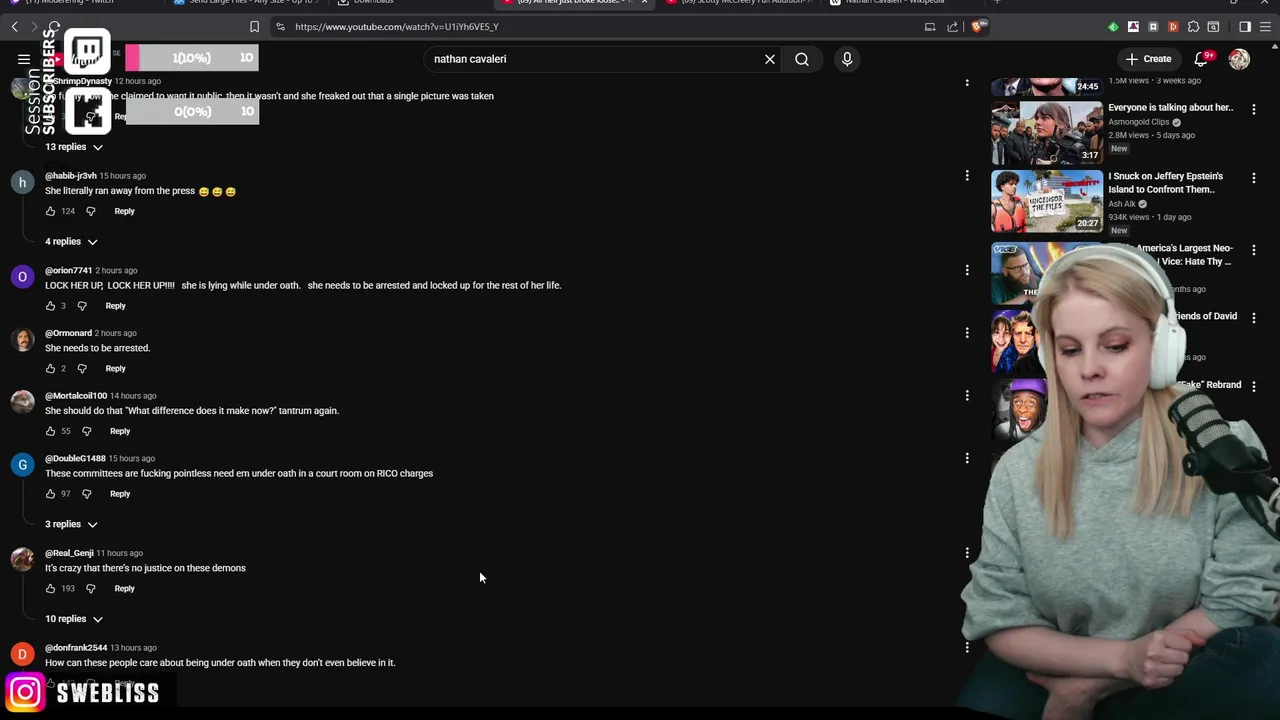
Task: Click the browser address bar URL
Action: [x=396, y=27]
